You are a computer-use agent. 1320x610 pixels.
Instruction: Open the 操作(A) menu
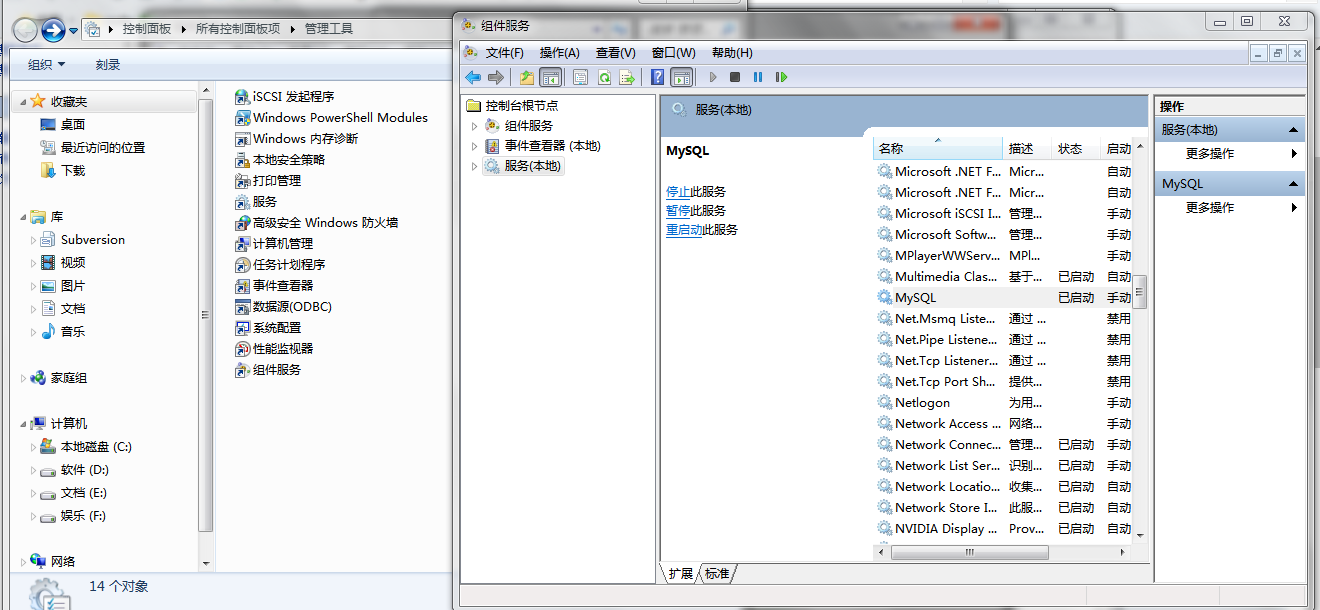click(x=560, y=53)
